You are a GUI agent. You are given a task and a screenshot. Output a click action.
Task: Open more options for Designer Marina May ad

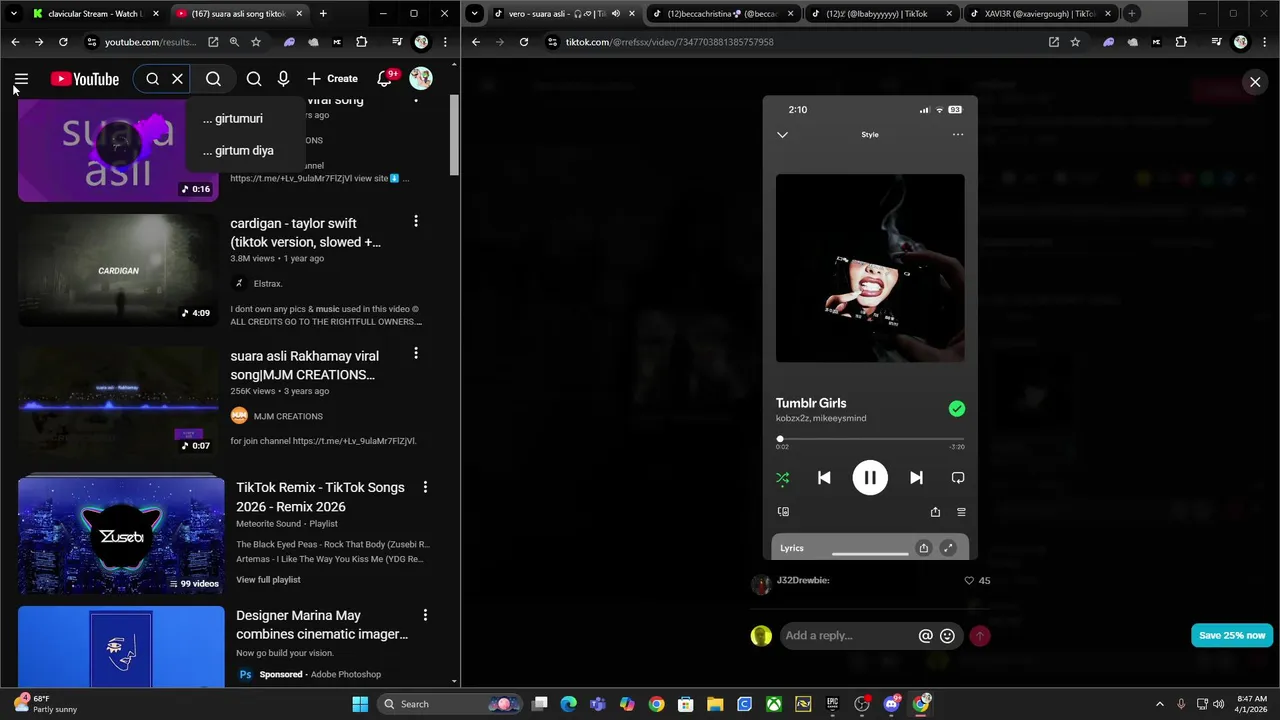click(x=425, y=615)
